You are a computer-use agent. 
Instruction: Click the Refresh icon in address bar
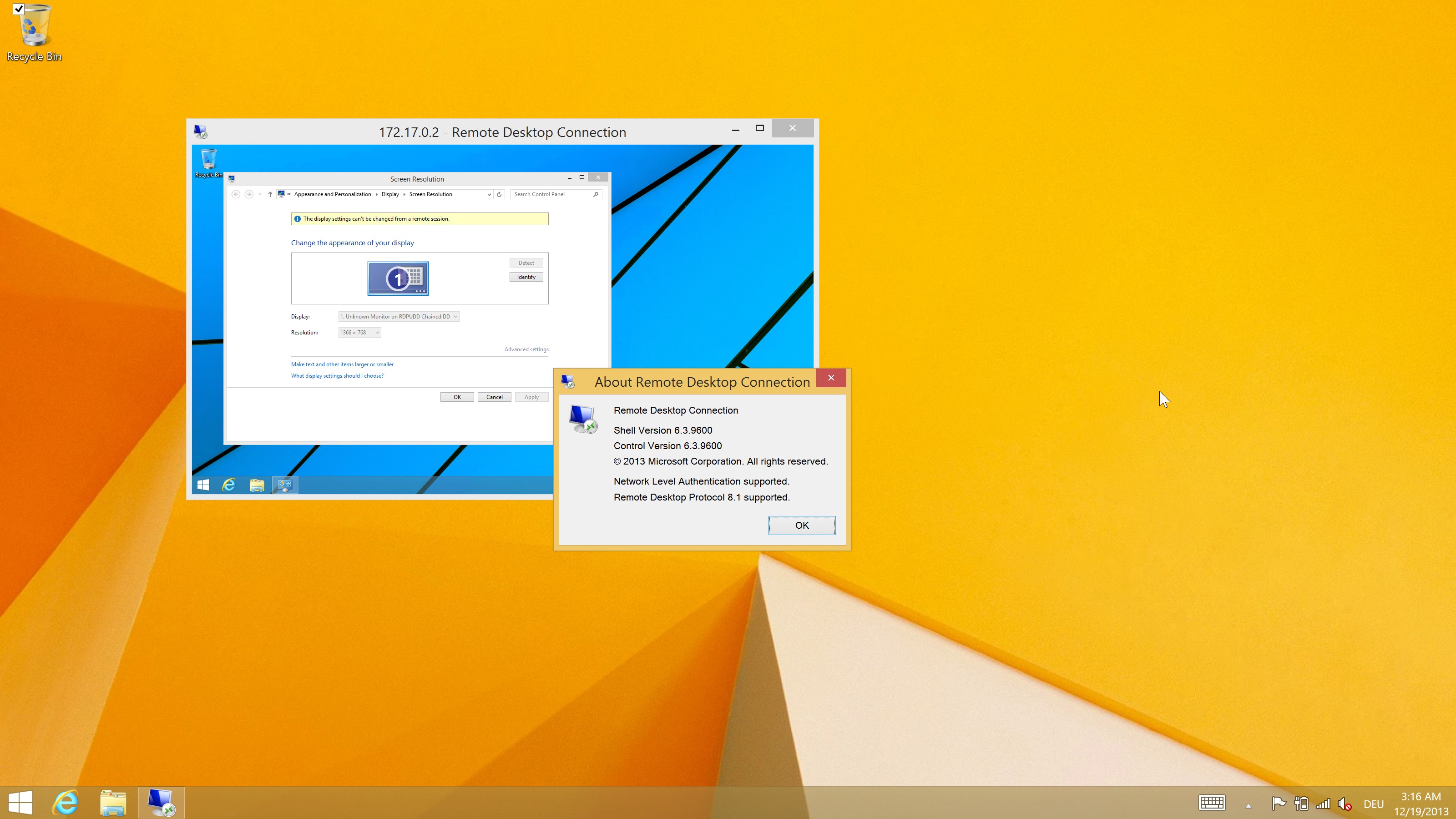point(499,194)
